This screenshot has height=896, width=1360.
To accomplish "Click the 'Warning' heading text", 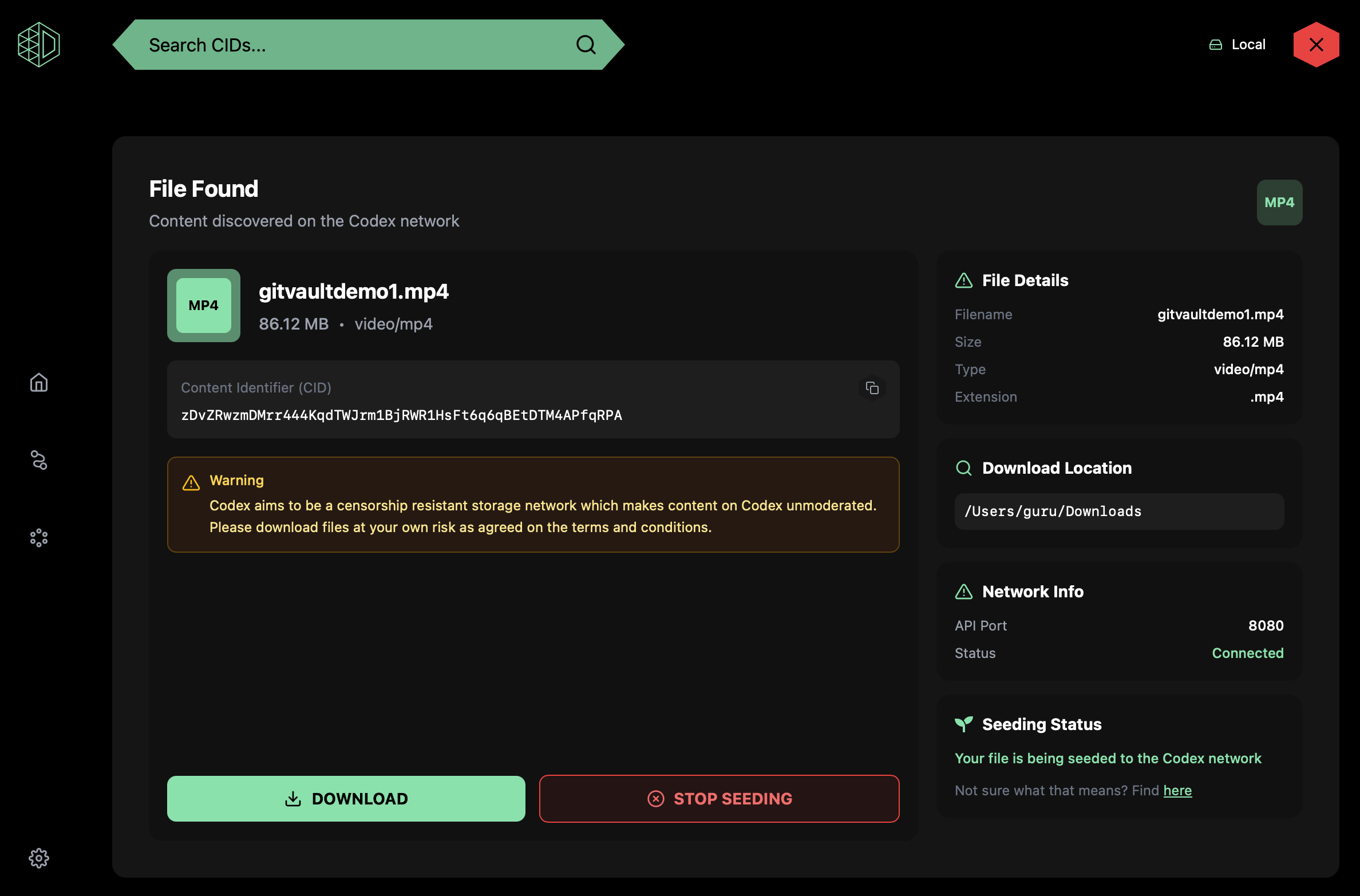I will [x=237, y=480].
